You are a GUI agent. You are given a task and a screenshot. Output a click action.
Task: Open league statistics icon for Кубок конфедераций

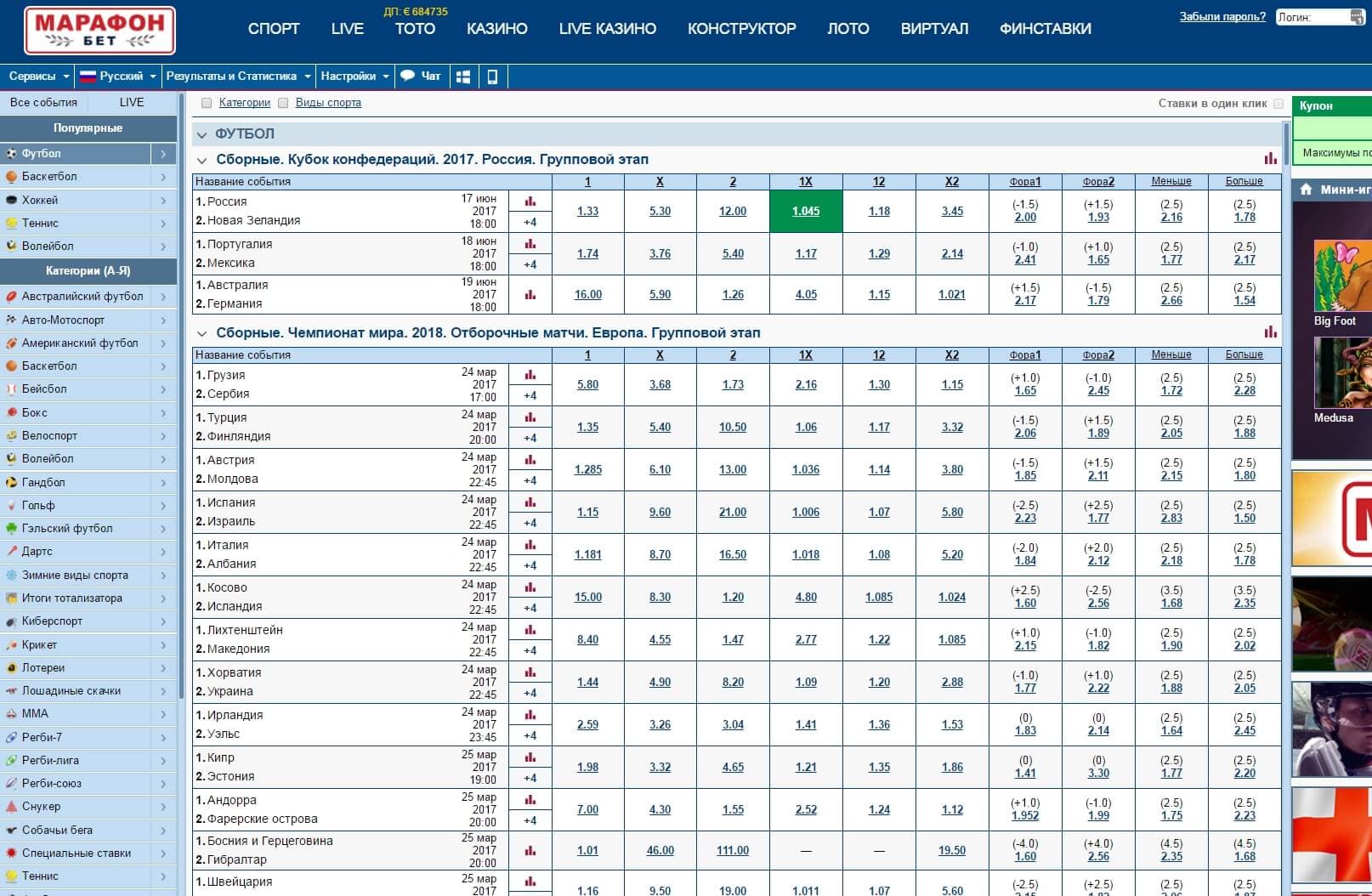[1271, 159]
